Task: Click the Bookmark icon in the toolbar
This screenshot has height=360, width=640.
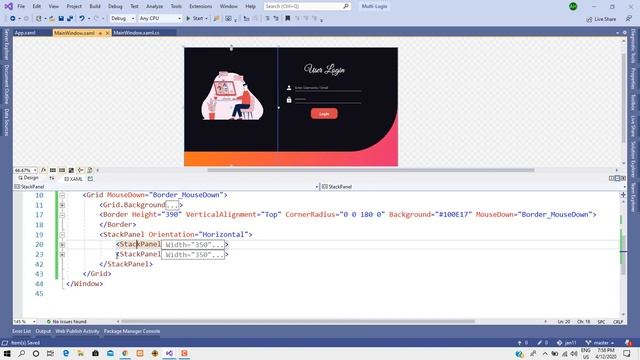Action: coord(288,18)
